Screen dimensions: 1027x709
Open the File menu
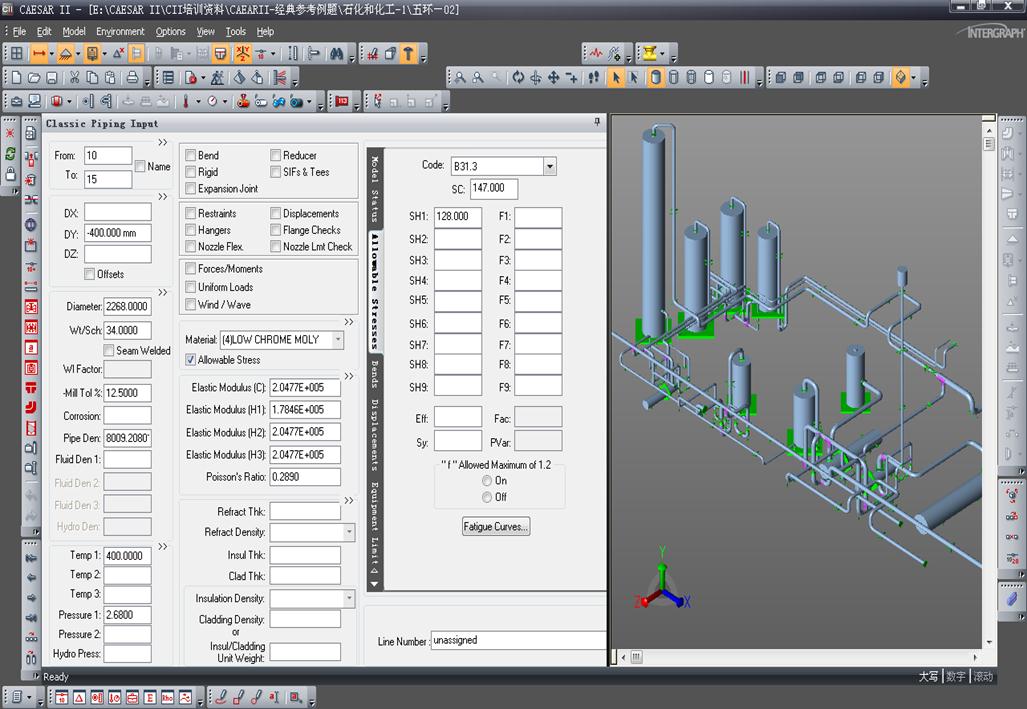pyautogui.click(x=19, y=31)
